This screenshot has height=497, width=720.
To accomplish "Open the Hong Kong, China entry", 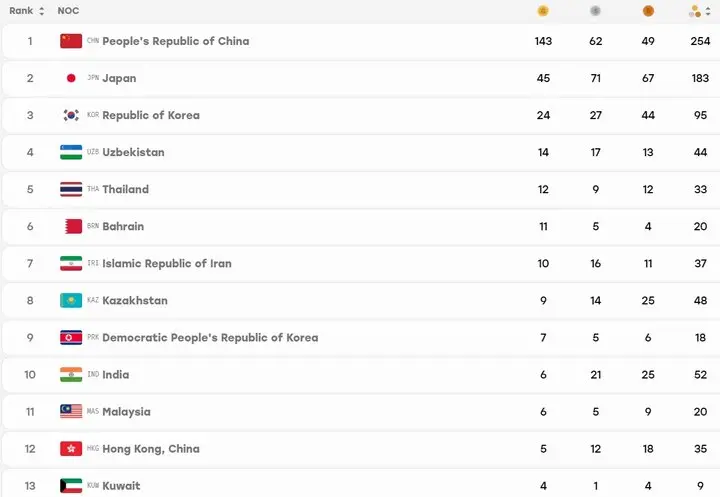I will point(151,449).
